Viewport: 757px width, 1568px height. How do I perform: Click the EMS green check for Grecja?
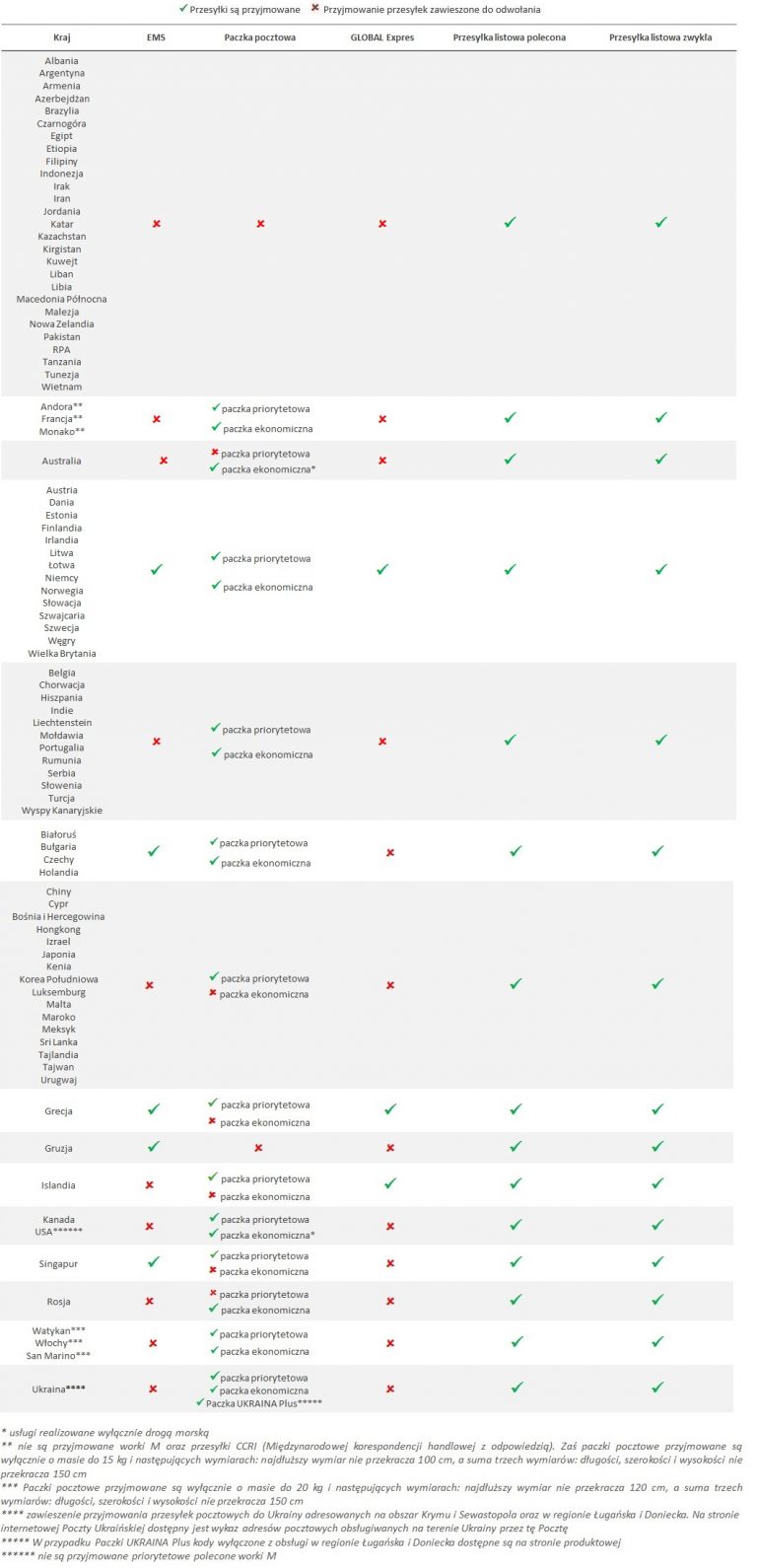(x=153, y=1109)
